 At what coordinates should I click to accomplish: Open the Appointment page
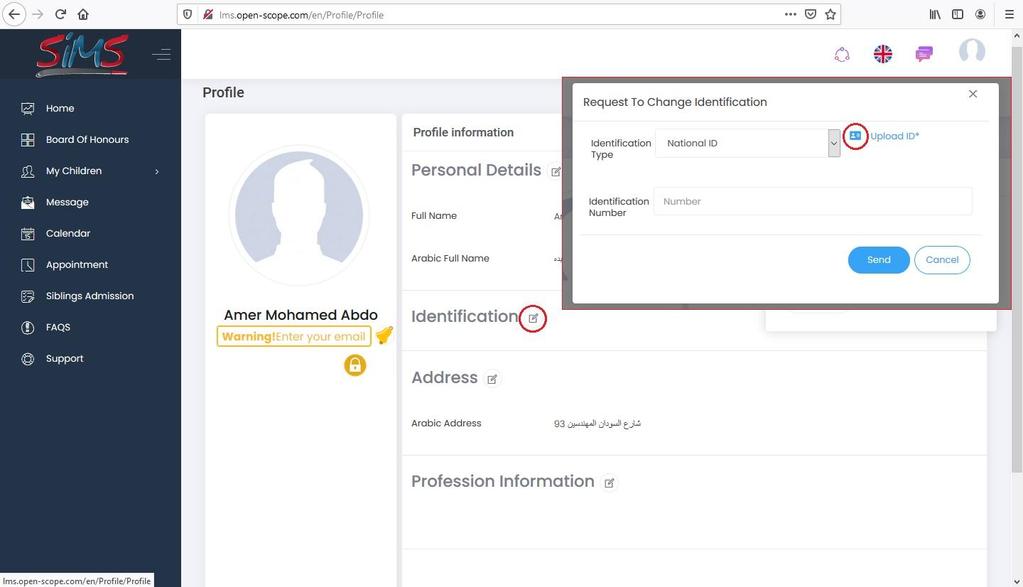(x=76, y=265)
